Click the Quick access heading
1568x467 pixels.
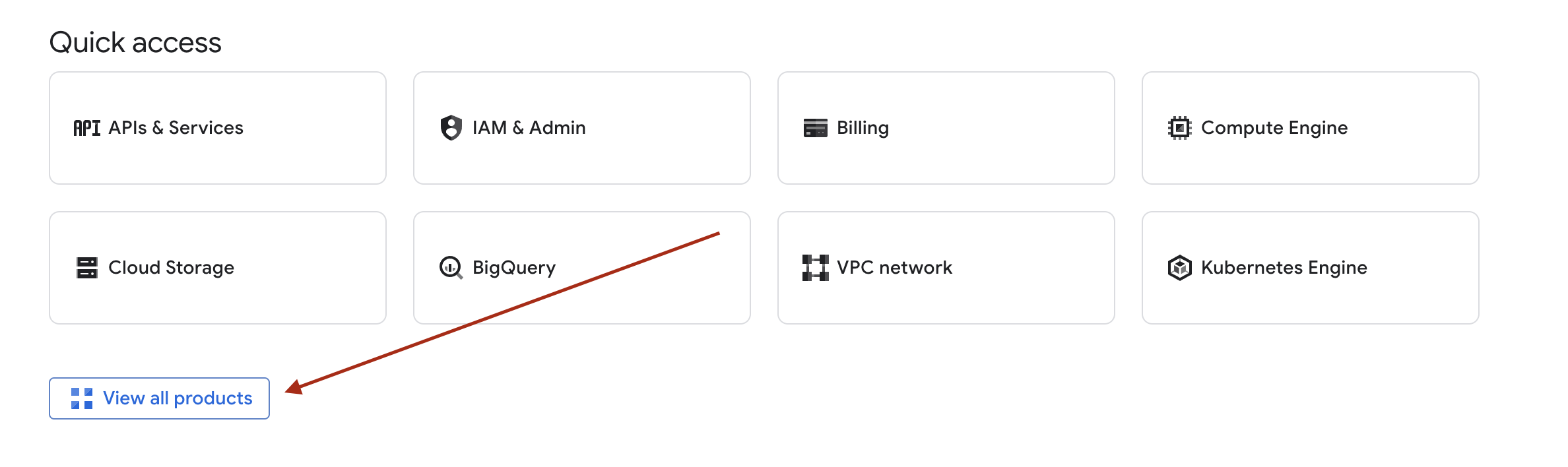coord(135,43)
